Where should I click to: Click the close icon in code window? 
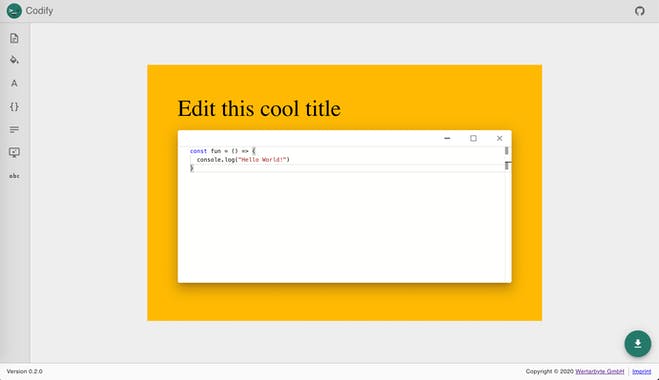tap(499, 138)
